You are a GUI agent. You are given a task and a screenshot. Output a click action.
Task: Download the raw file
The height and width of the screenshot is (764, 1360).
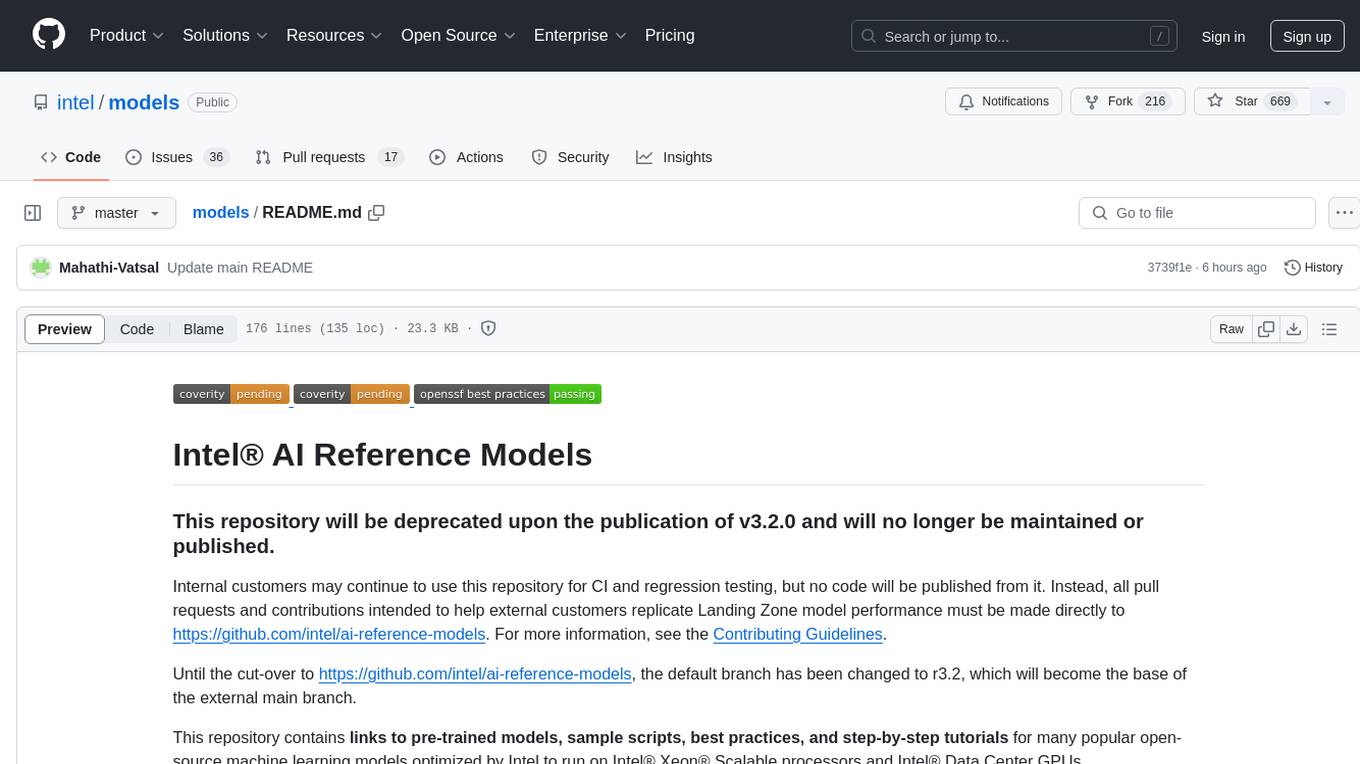1294,329
